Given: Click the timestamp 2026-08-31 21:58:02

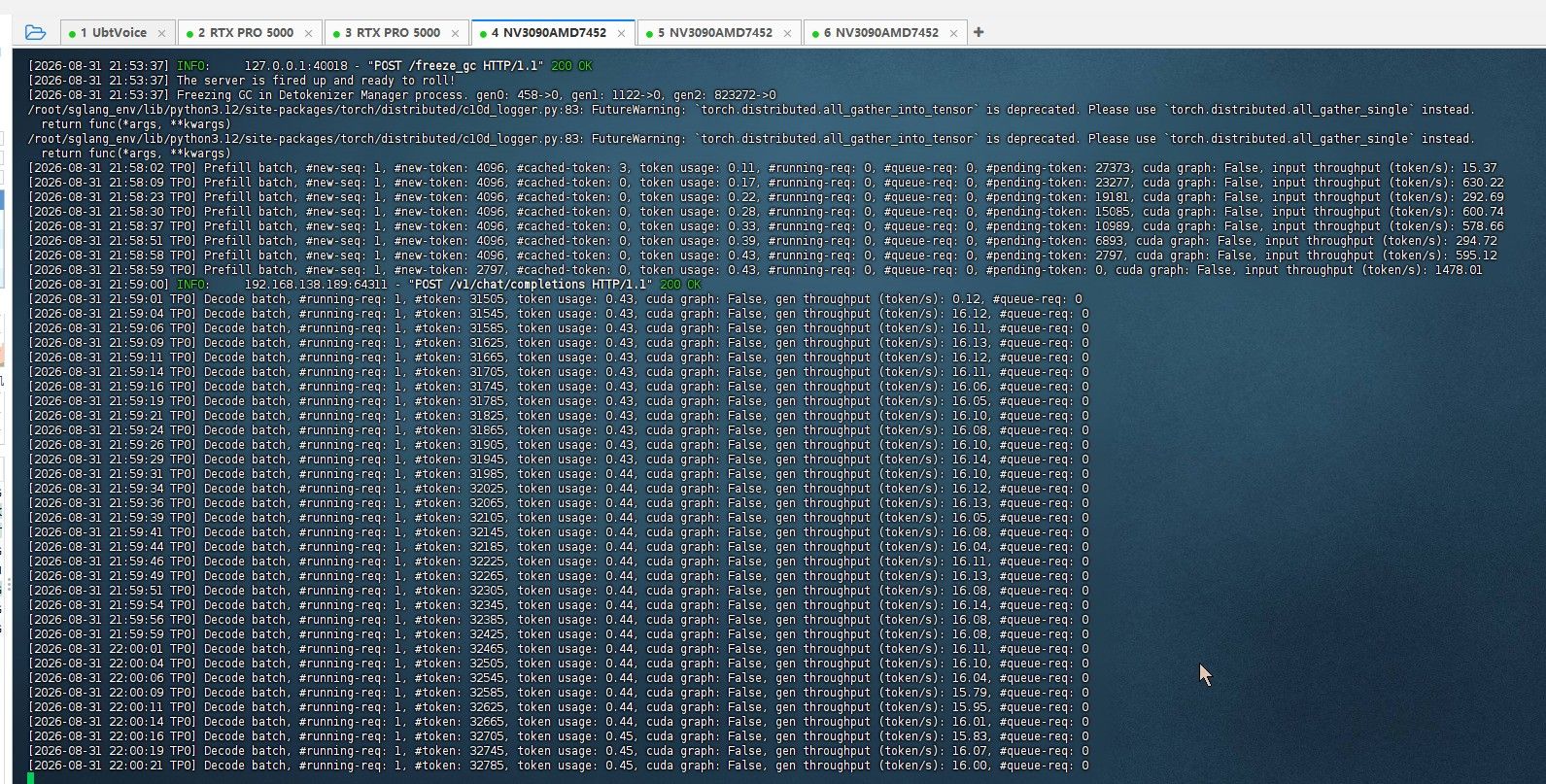Looking at the screenshot, I should pos(99,168).
